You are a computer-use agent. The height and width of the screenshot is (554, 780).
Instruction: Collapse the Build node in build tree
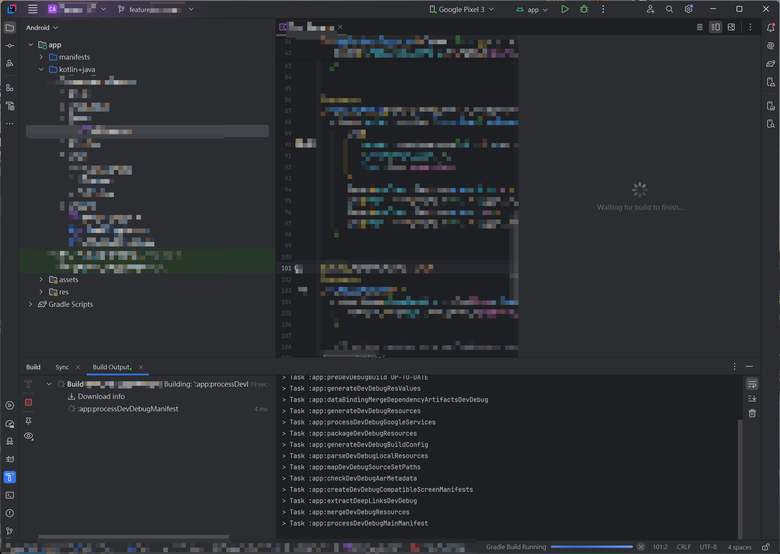(49, 384)
